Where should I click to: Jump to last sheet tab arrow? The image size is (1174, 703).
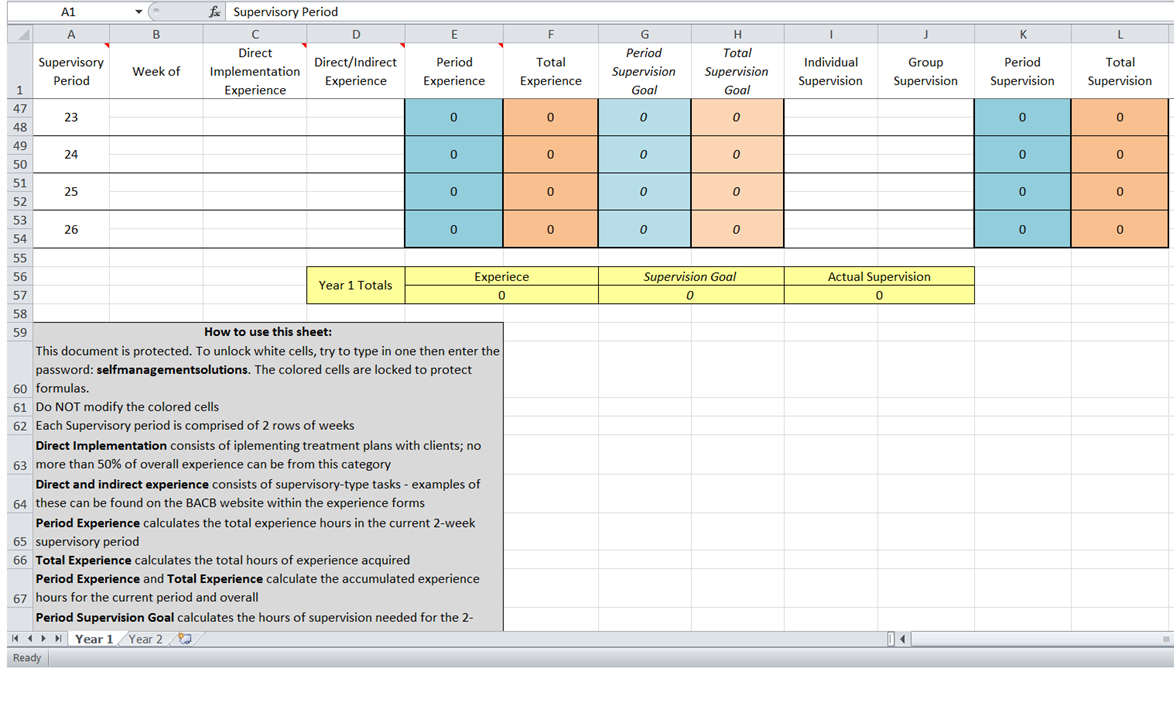[58, 639]
